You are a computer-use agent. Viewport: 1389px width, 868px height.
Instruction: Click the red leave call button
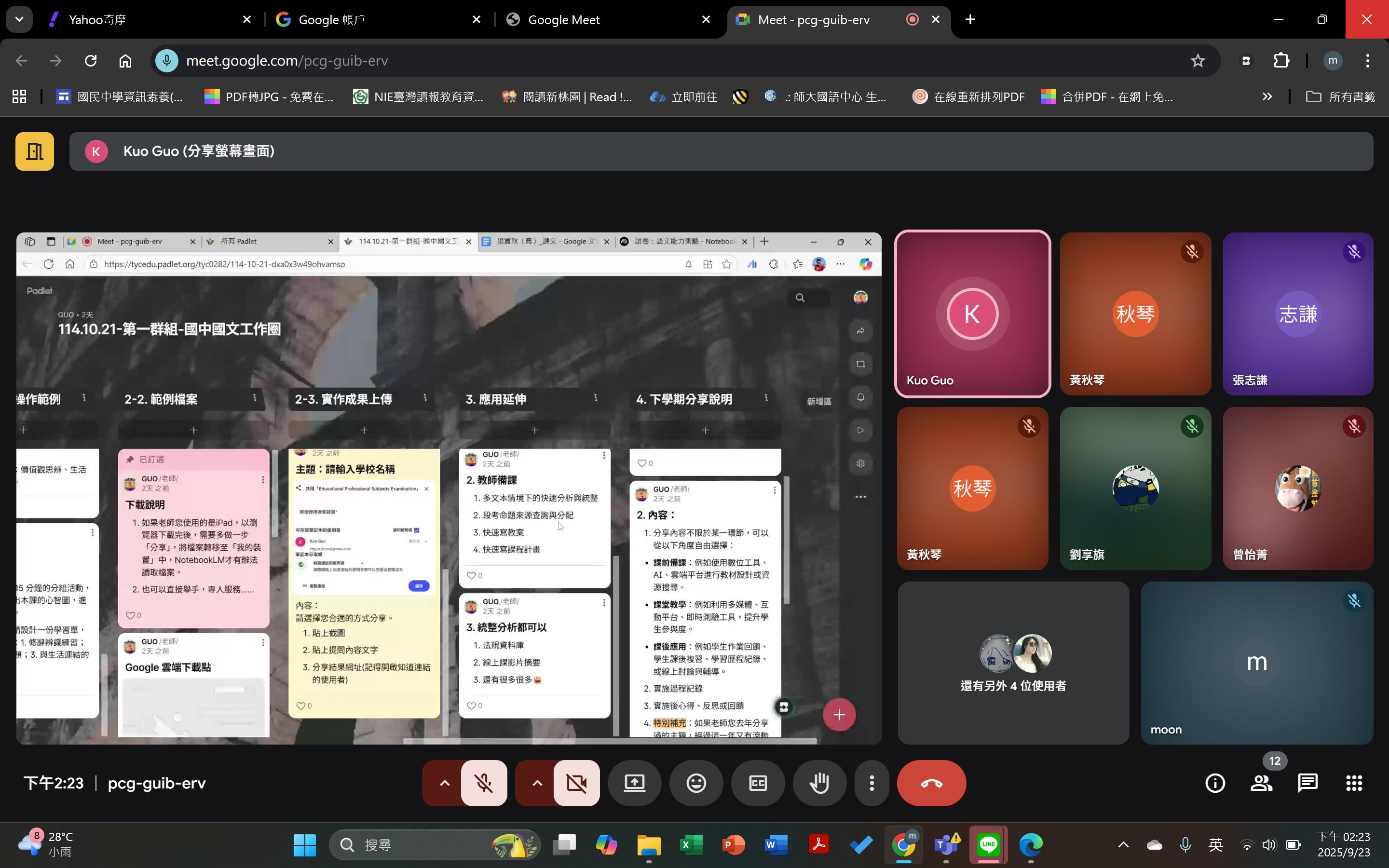[931, 783]
